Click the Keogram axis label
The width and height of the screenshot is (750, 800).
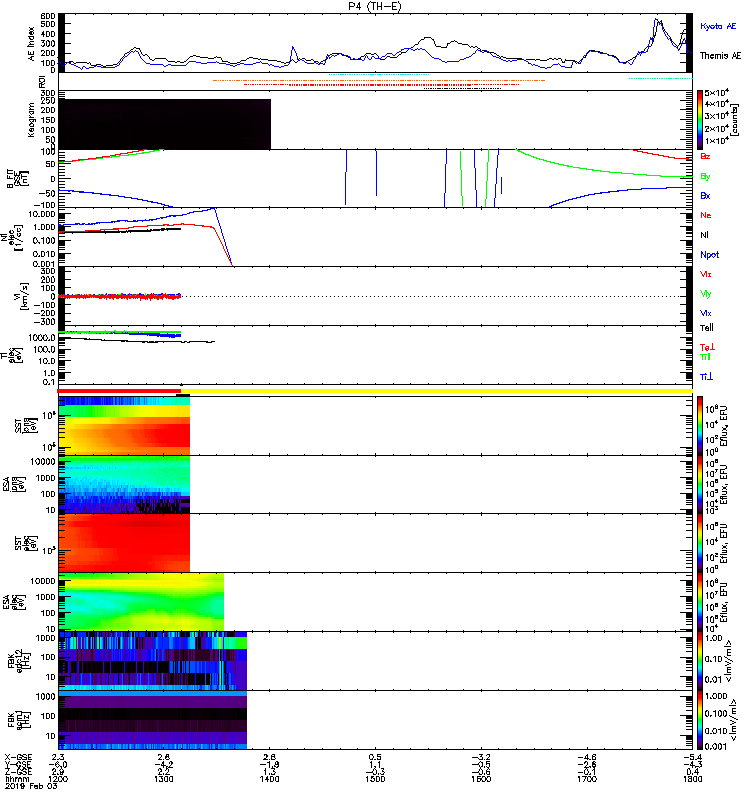click(x=31, y=120)
